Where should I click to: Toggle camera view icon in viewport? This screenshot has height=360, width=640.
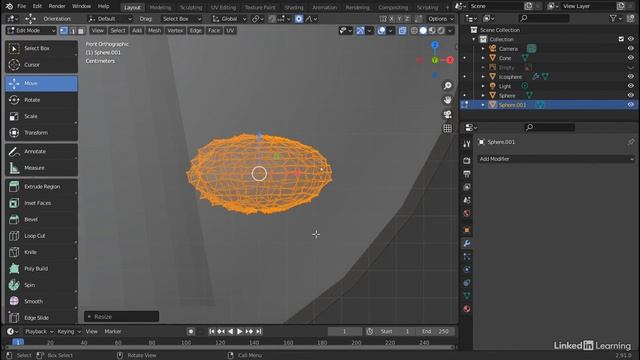[448, 114]
